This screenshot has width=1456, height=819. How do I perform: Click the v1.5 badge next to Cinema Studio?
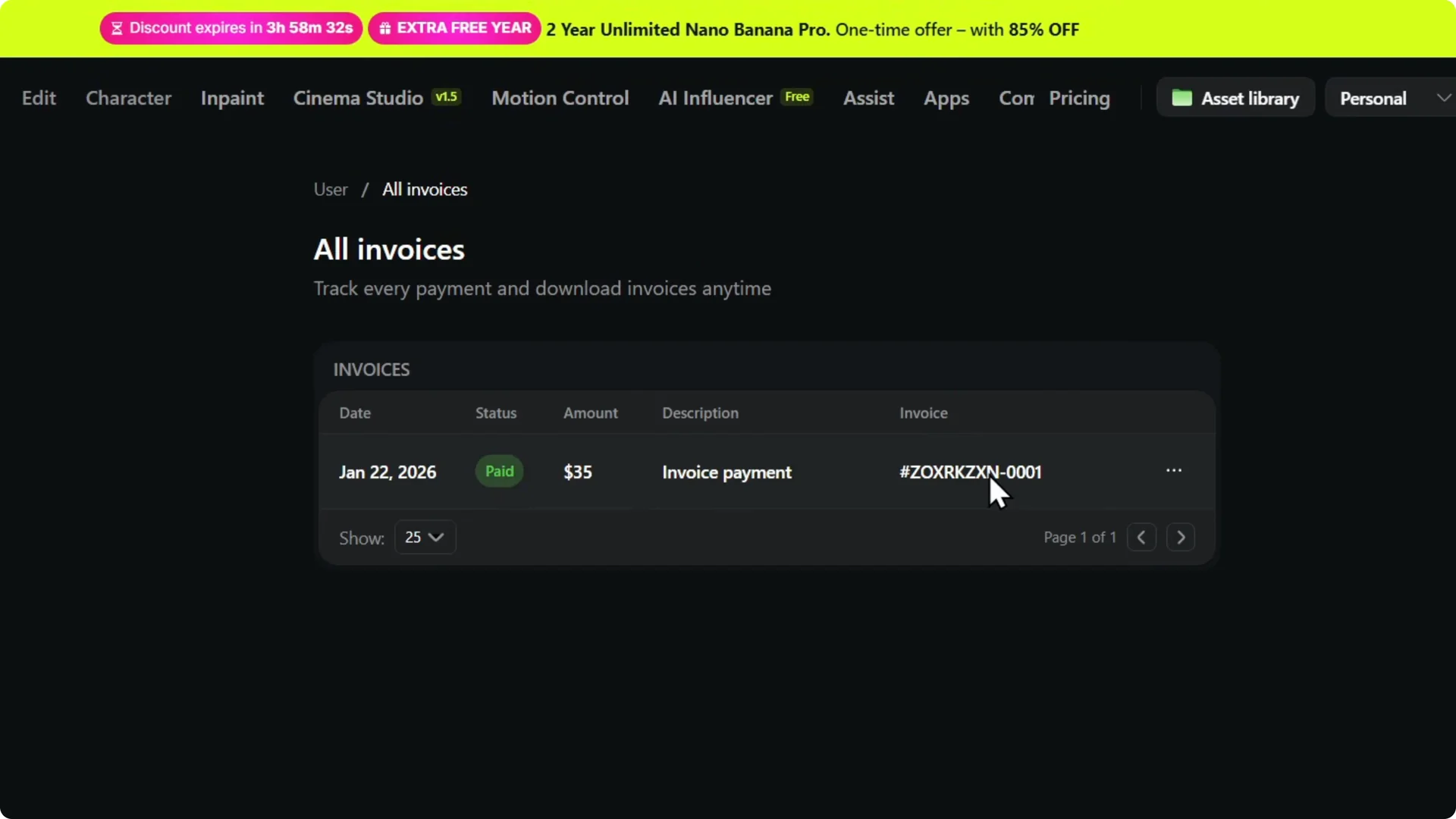(x=446, y=96)
